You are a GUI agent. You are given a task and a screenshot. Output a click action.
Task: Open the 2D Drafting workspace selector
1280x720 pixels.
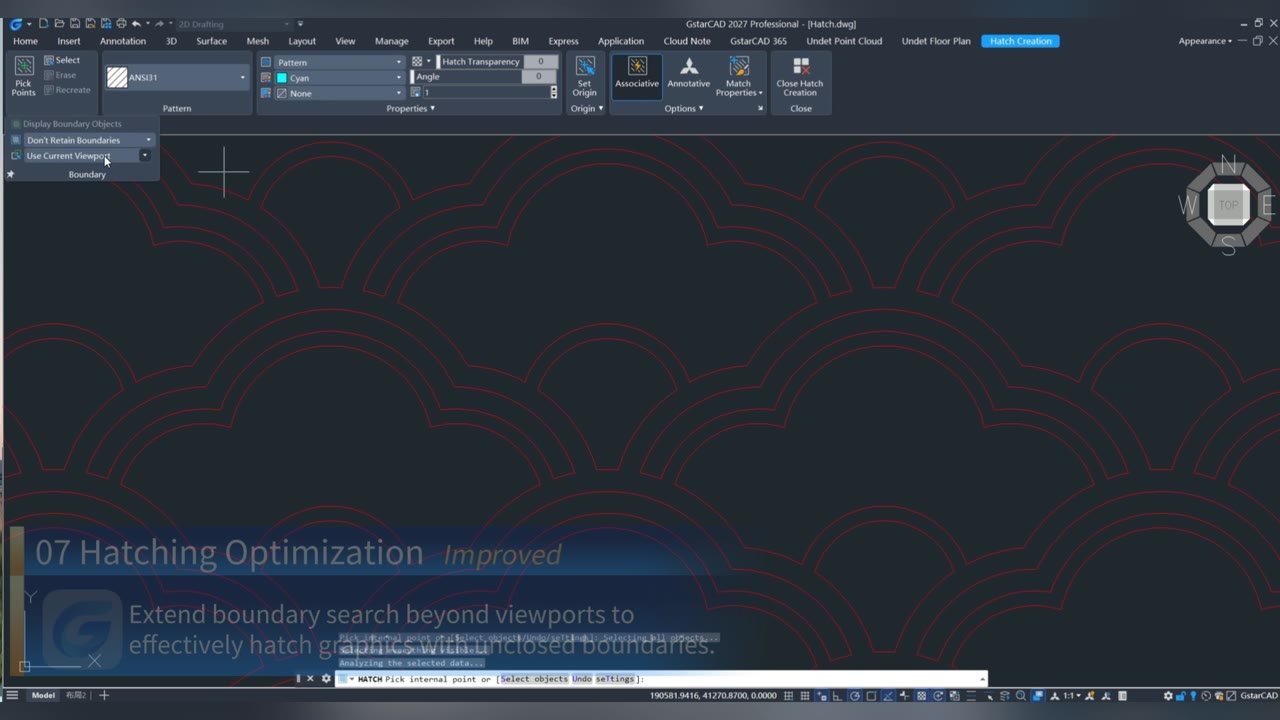[233, 24]
